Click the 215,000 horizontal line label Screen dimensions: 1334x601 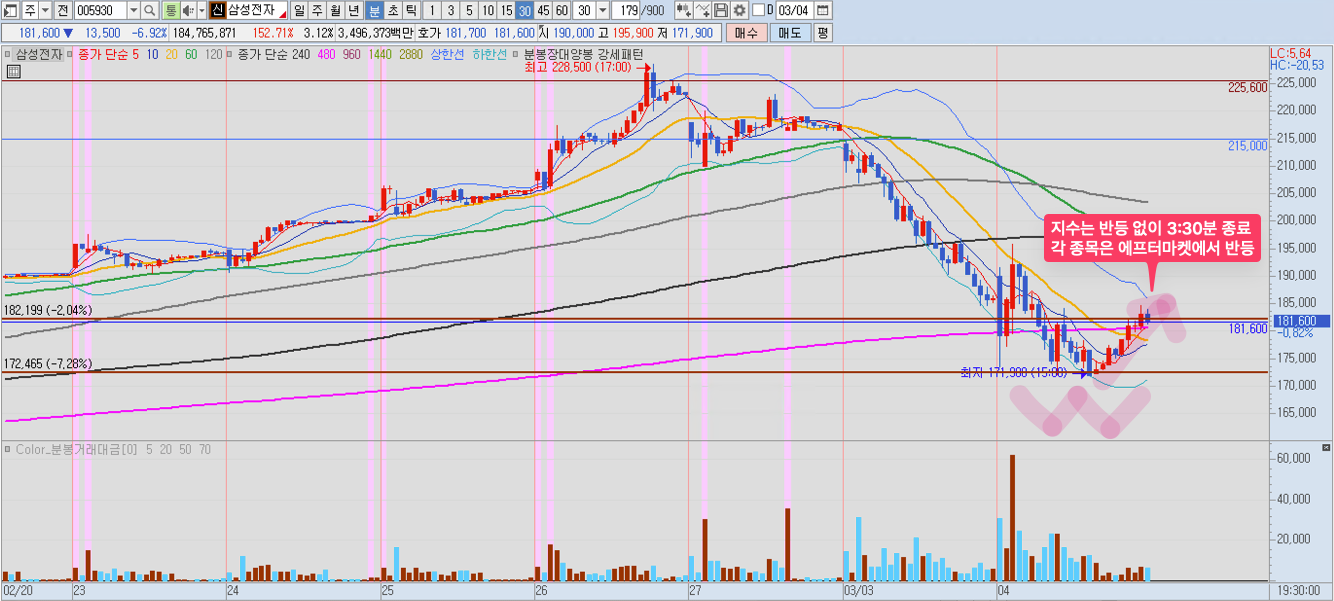pos(1247,145)
